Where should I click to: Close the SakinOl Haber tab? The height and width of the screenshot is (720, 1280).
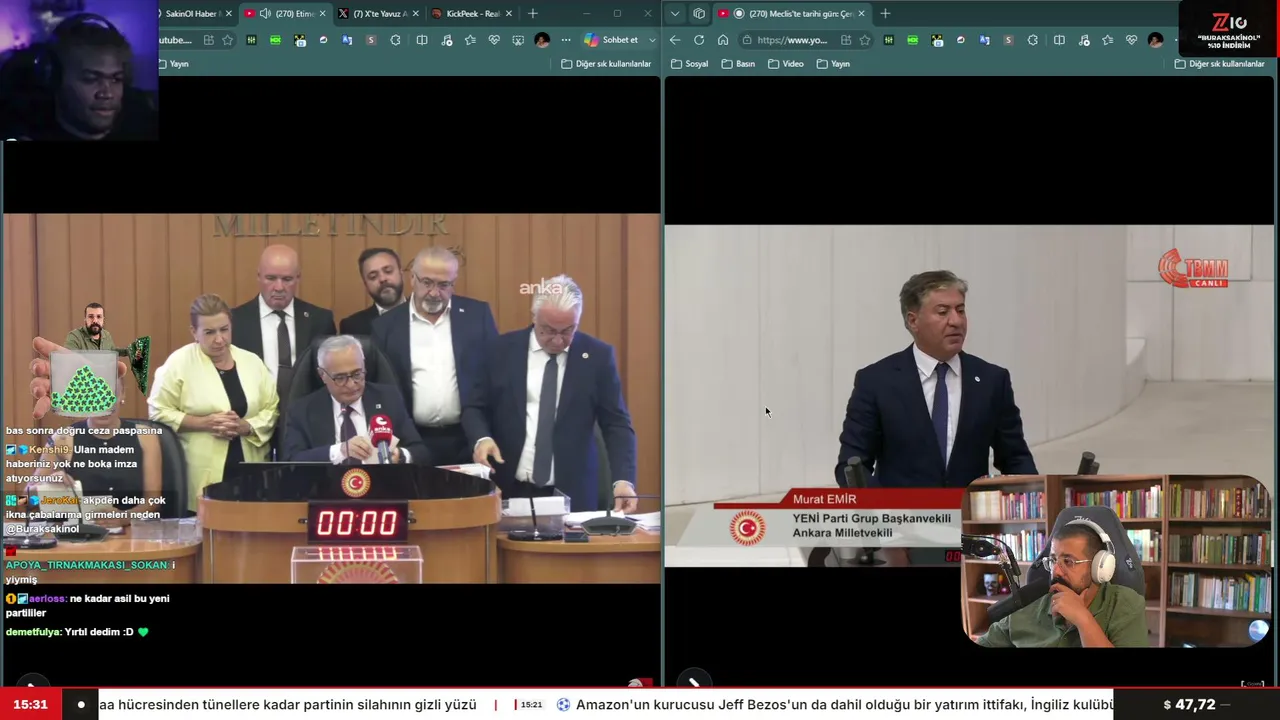tap(229, 14)
